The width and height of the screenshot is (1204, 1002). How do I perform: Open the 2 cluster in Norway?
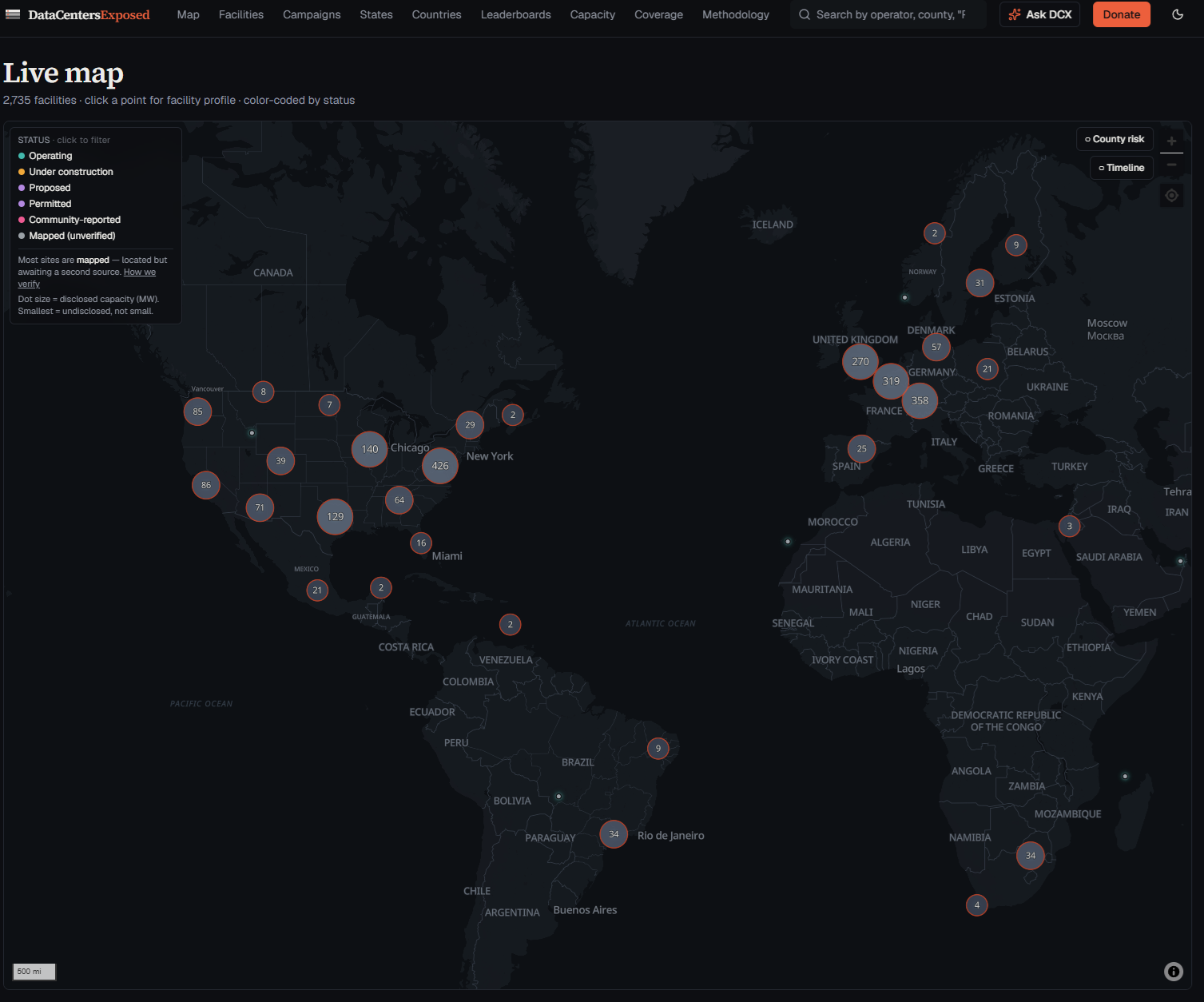click(935, 233)
